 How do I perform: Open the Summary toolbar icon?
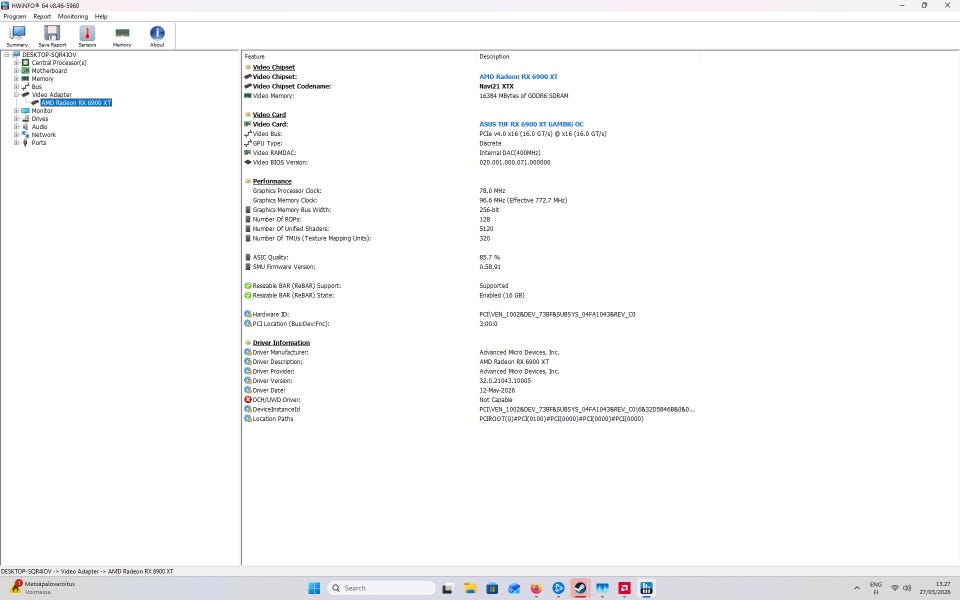17,36
